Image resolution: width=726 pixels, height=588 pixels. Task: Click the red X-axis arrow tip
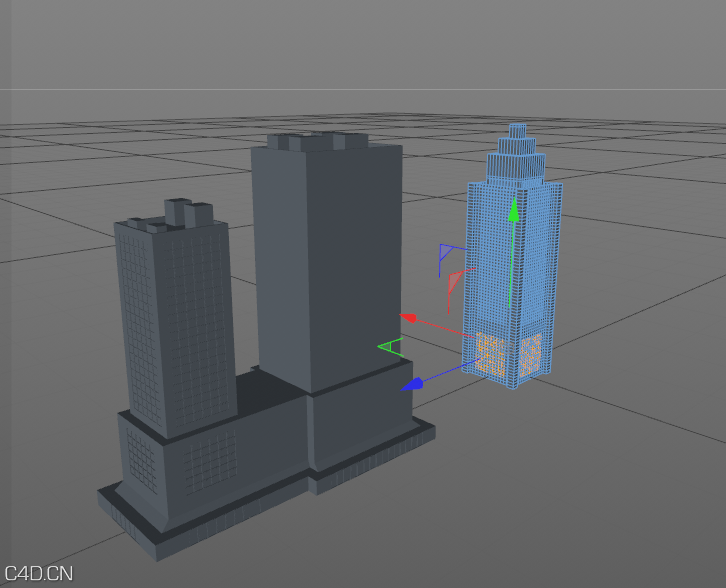pos(409,318)
